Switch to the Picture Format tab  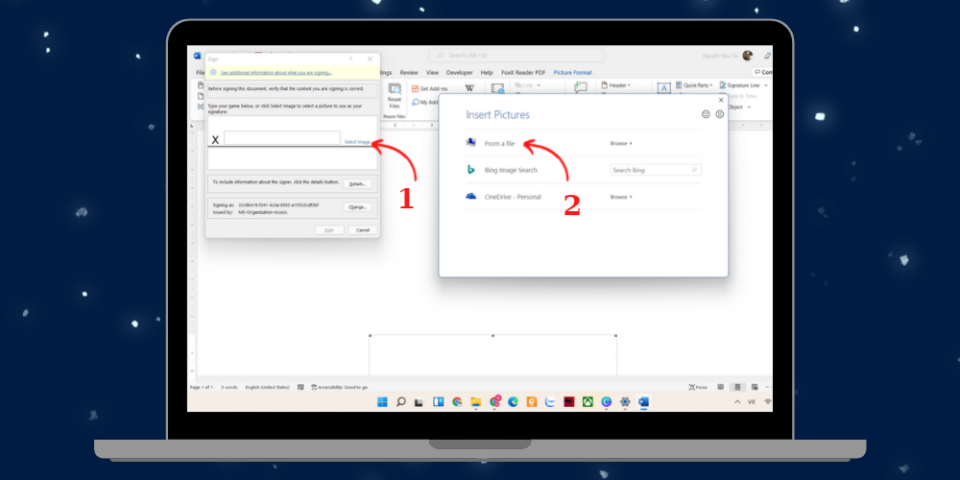pyautogui.click(x=572, y=73)
